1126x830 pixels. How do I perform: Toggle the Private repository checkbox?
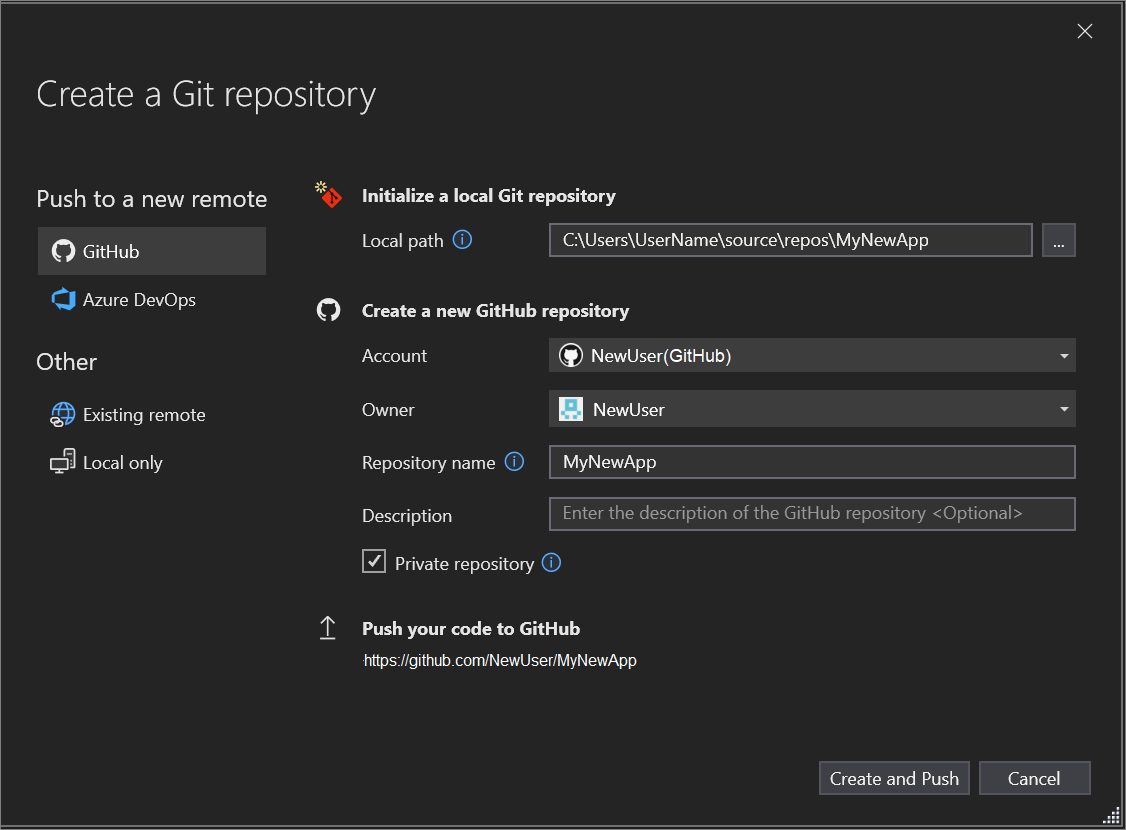(x=374, y=562)
